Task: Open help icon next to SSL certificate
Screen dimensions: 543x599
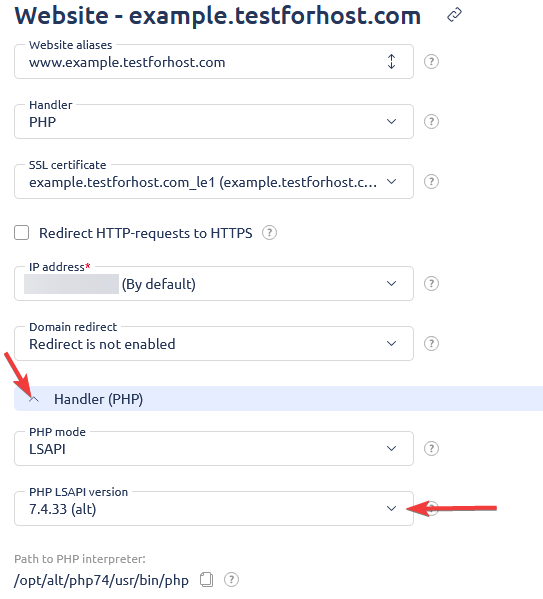Action: tap(431, 181)
